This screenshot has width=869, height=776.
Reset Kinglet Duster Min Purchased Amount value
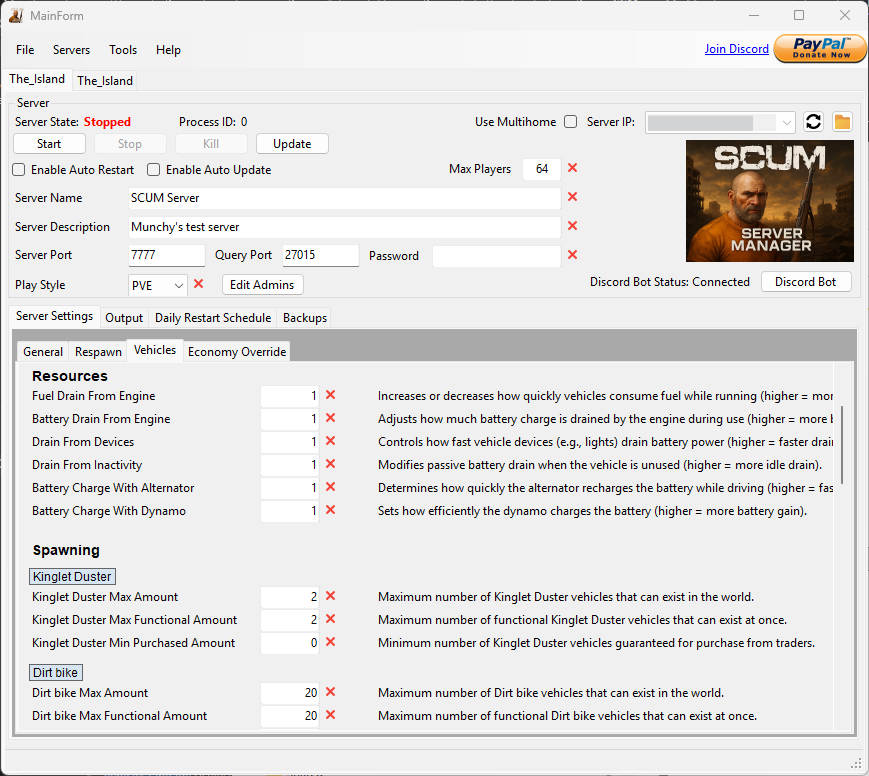[330, 642]
